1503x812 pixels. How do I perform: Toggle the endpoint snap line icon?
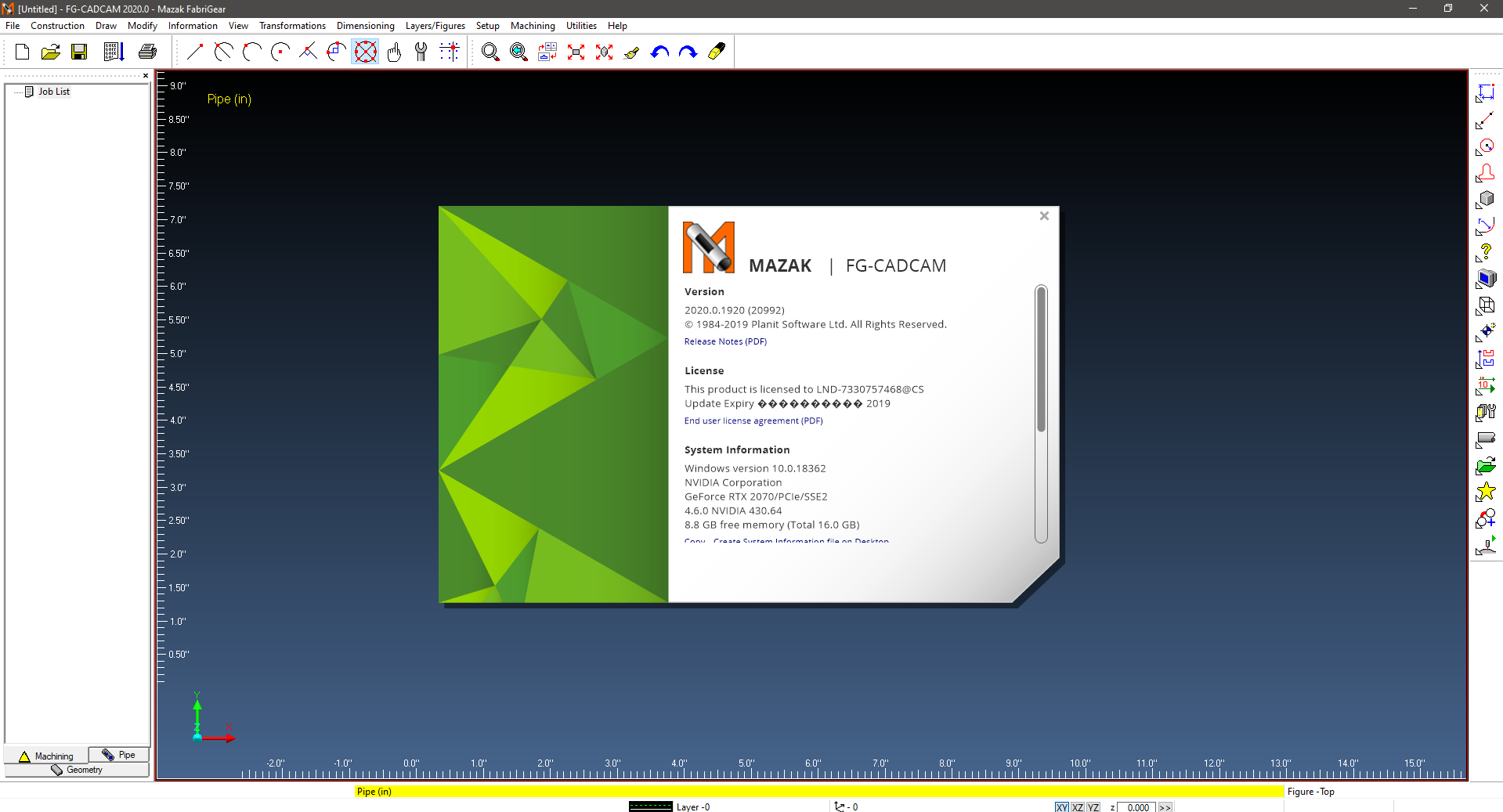pos(195,52)
